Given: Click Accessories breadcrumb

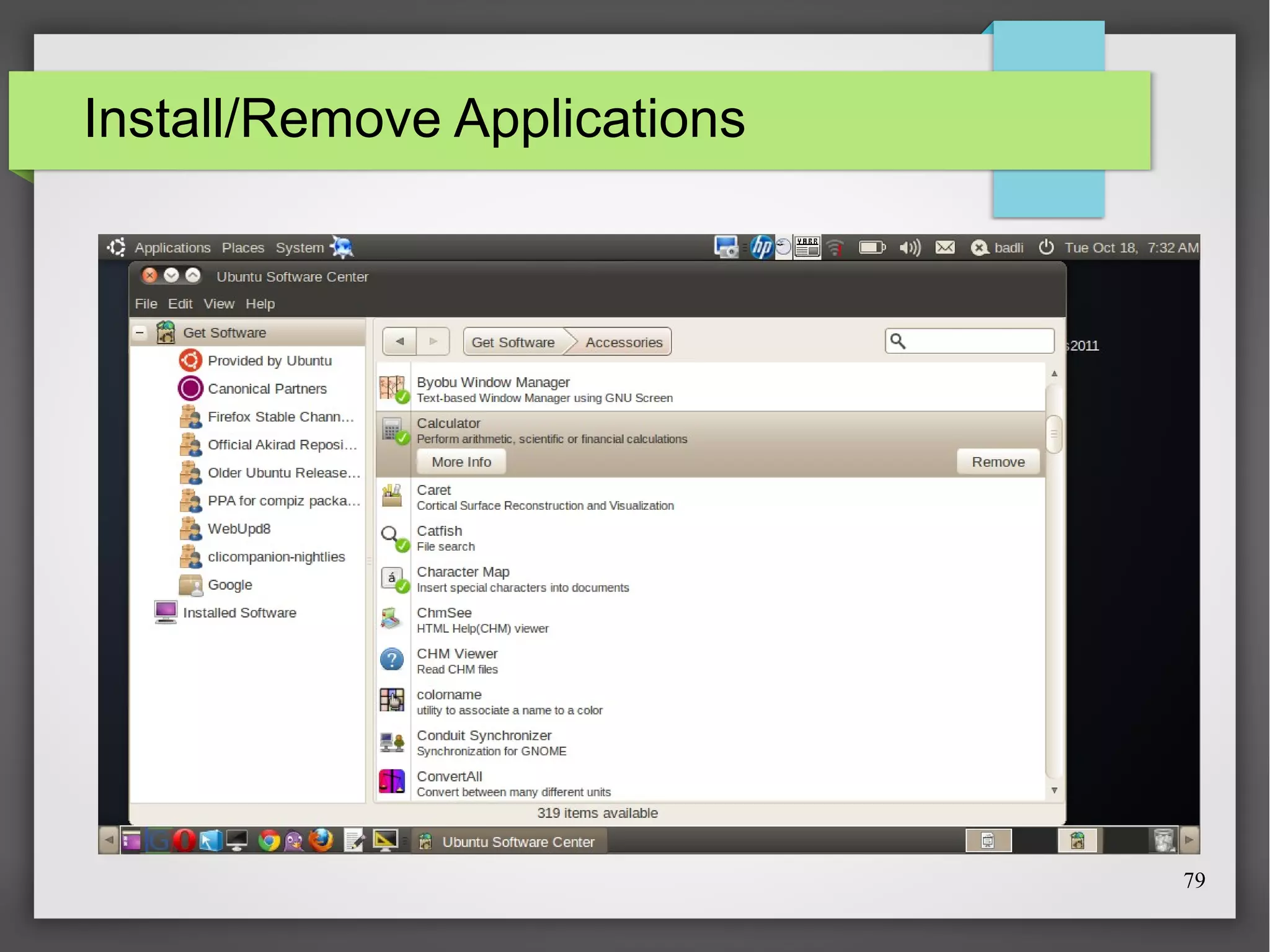Looking at the screenshot, I should tap(624, 342).
